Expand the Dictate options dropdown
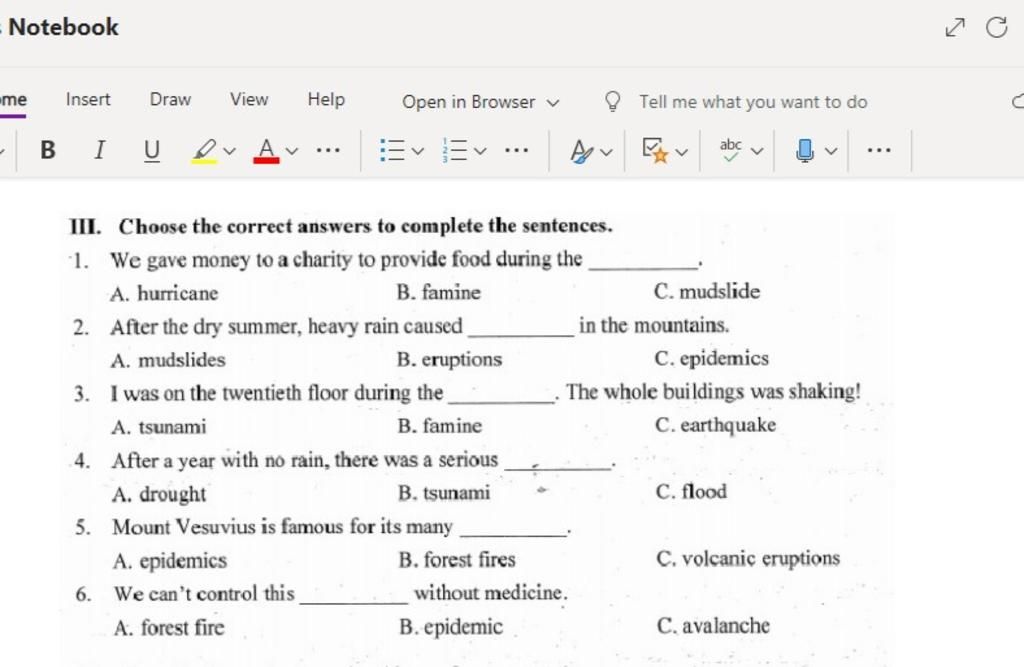Image resolution: width=1024 pixels, height=667 pixels. tap(831, 152)
